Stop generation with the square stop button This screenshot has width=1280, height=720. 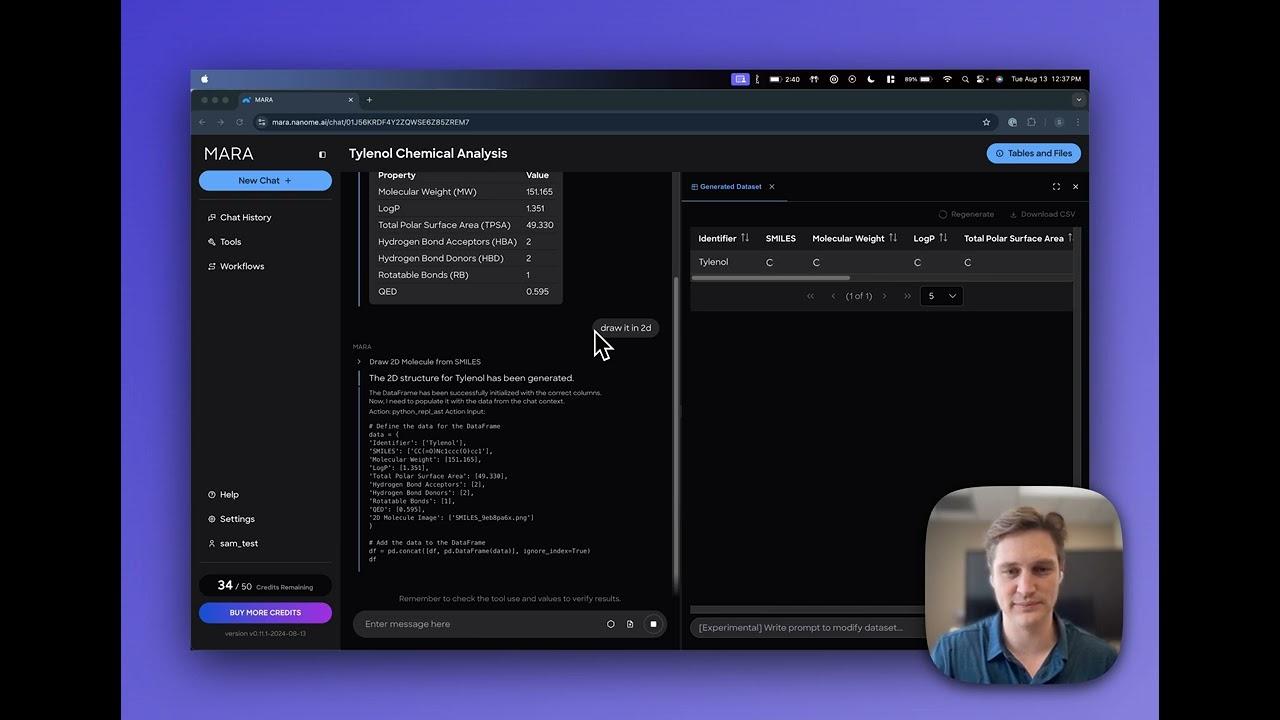pyautogui.click(x=653, y=624)
